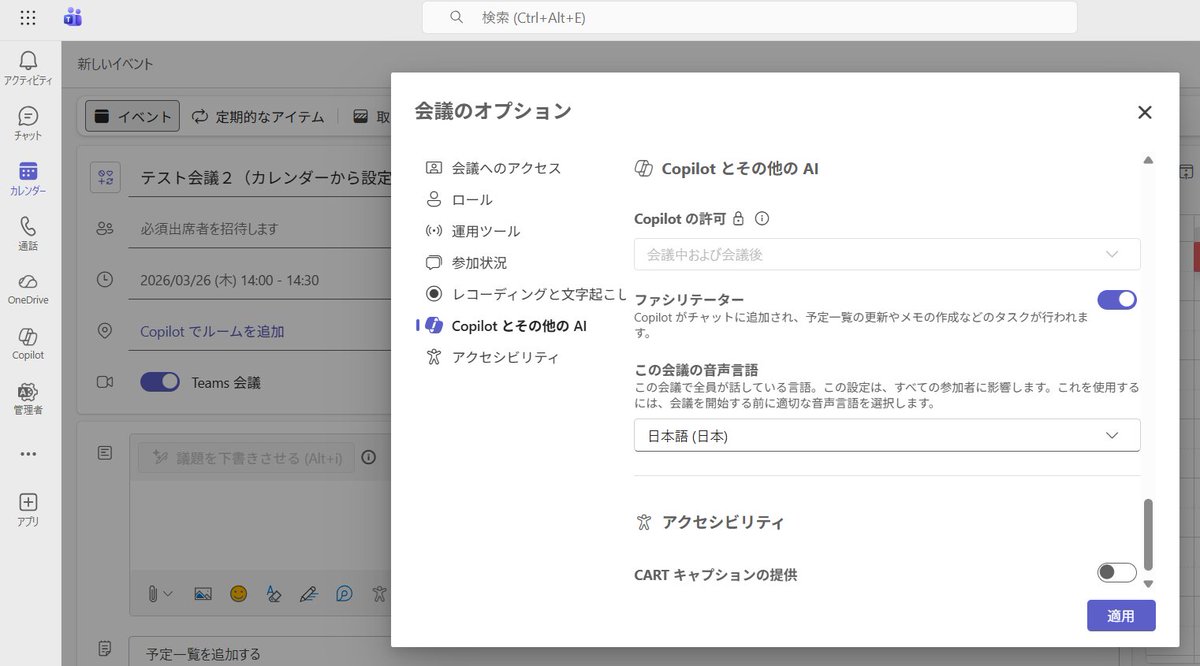Click the date clock icon beside 2026/03/26
This screenshot has height=666, width=1200.
click(105, 280)
